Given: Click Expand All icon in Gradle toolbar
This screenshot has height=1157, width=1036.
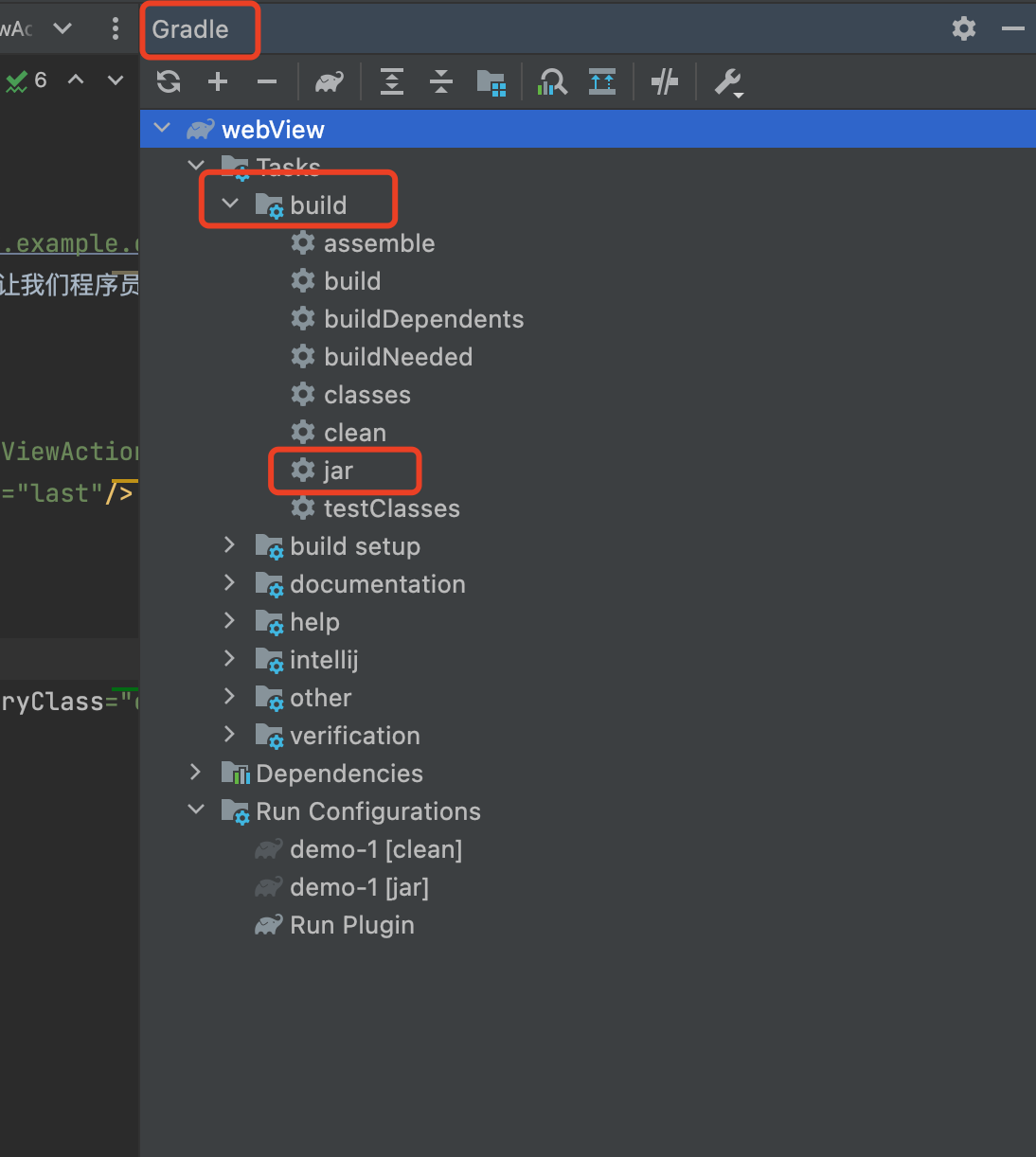Looking at the screenshot, I should (392, 82).
